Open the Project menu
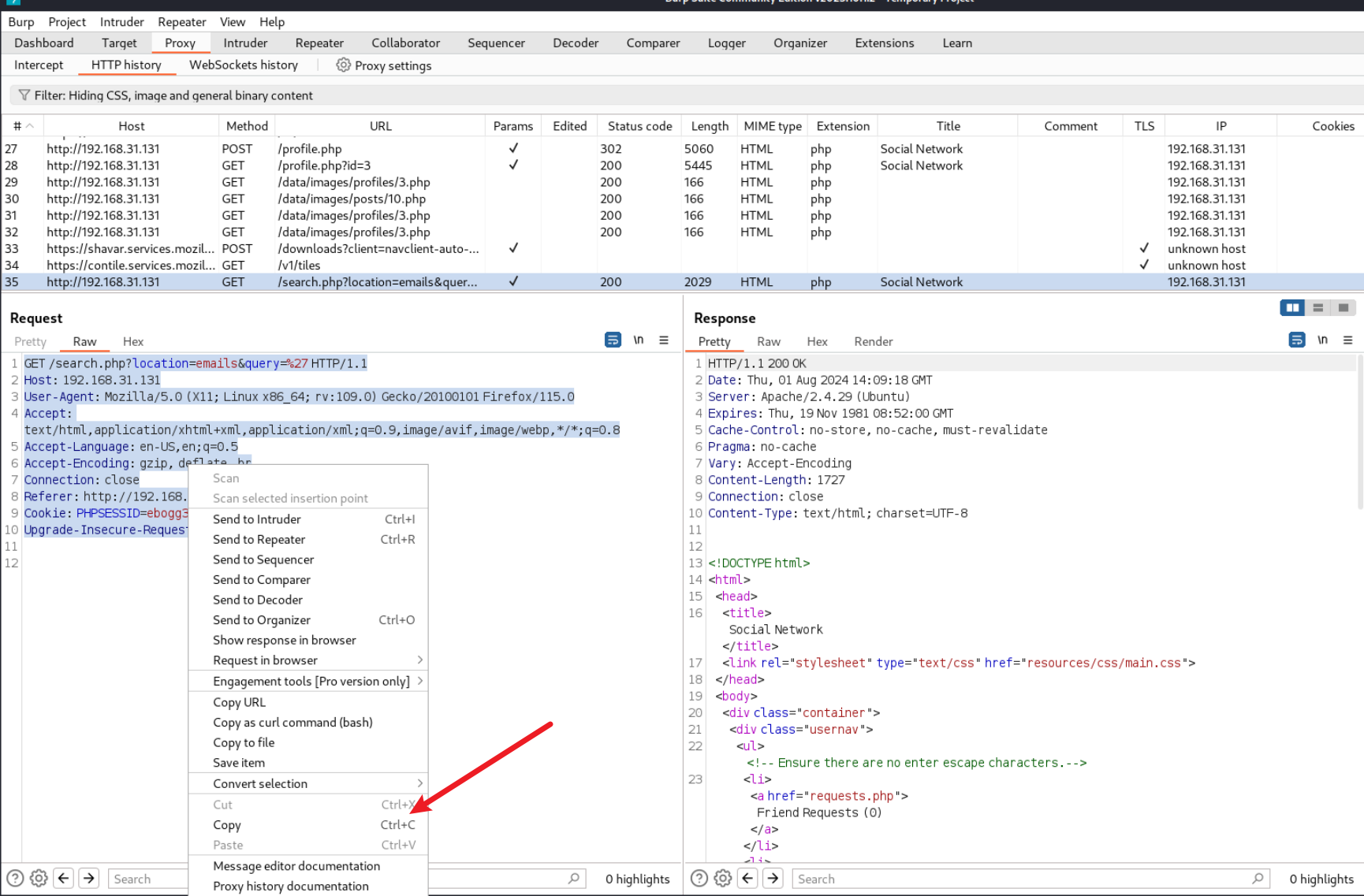The height and width of the screenshot is (896, 1364). click(67, 22)
